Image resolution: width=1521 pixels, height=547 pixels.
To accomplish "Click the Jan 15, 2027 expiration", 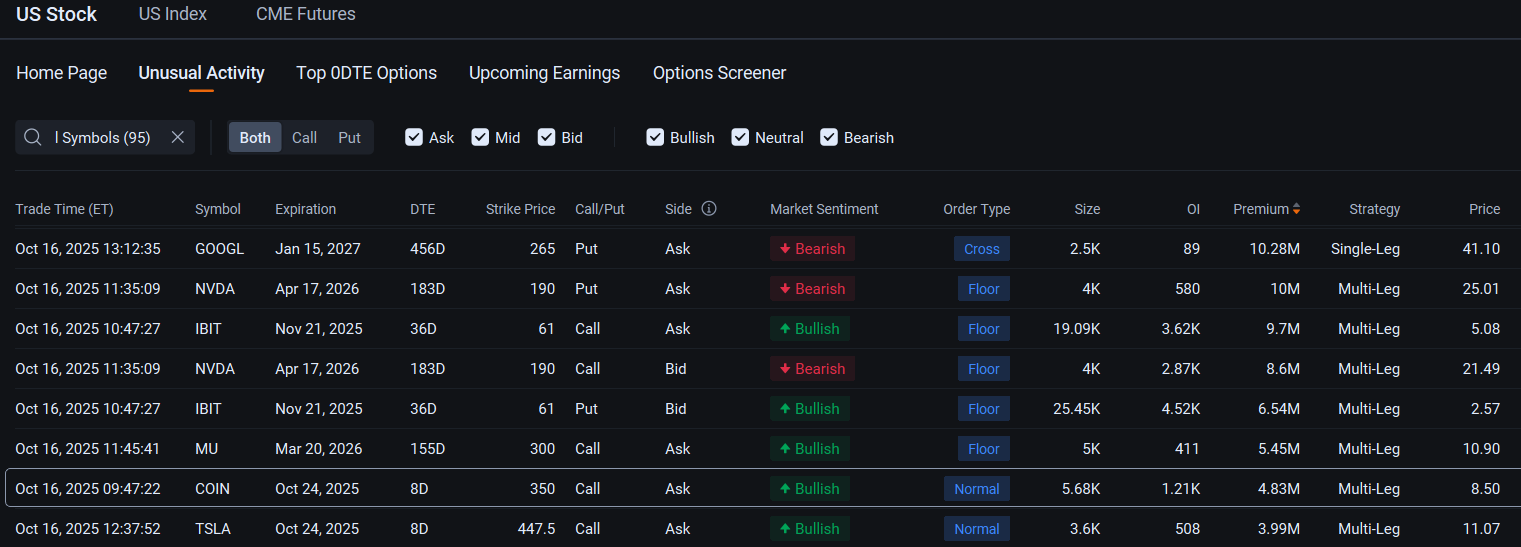I will (318, 249).
